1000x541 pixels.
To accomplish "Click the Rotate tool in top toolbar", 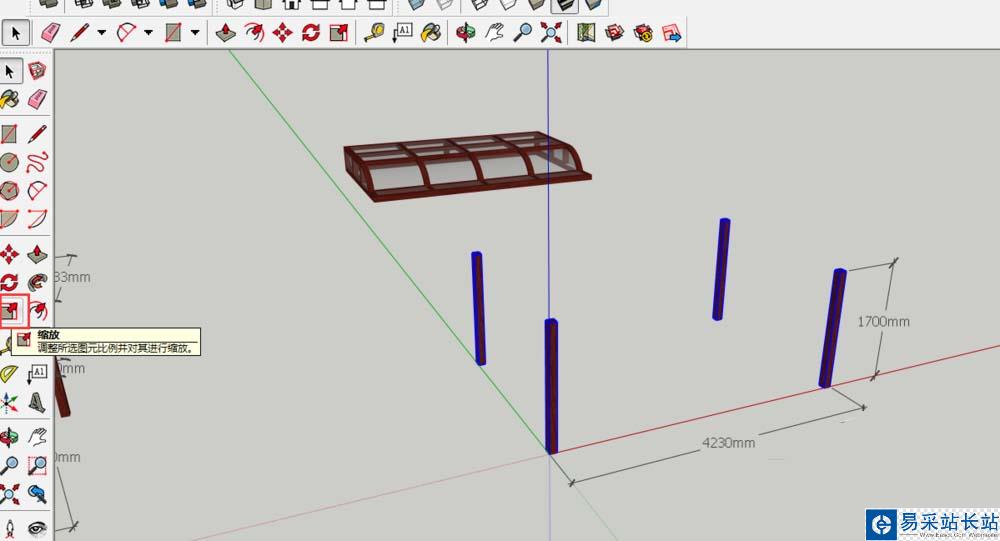I will pos(310,33).
